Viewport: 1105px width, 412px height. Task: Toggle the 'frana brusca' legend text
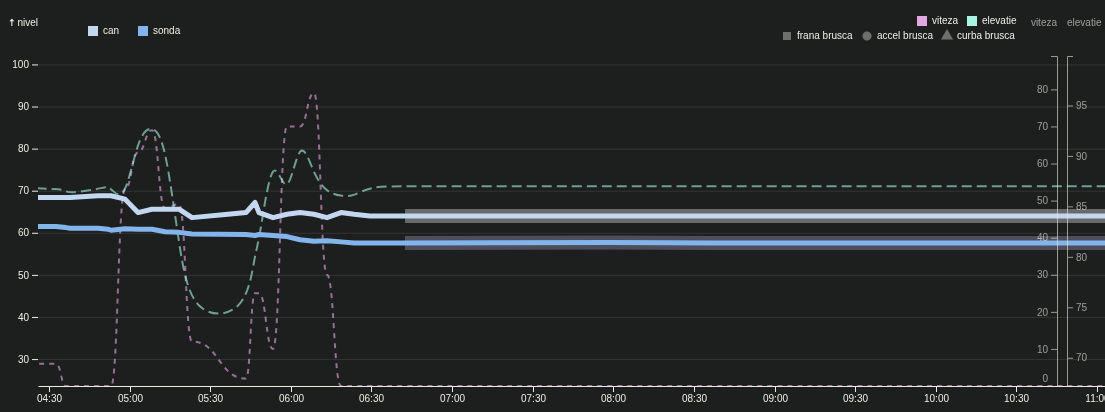point(824,36)
